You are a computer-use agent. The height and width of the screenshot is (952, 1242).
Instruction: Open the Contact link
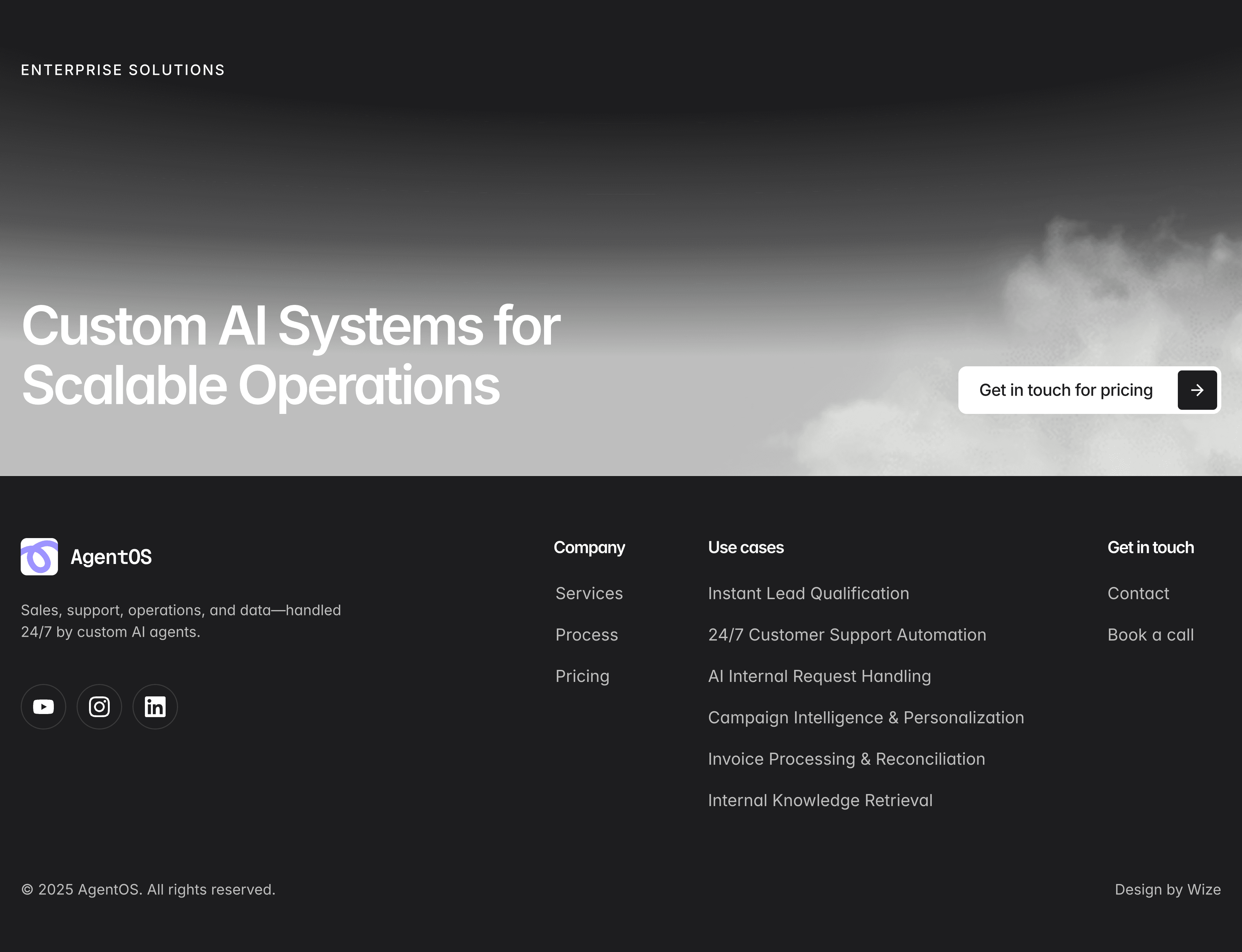click(x=1138, y=593)
